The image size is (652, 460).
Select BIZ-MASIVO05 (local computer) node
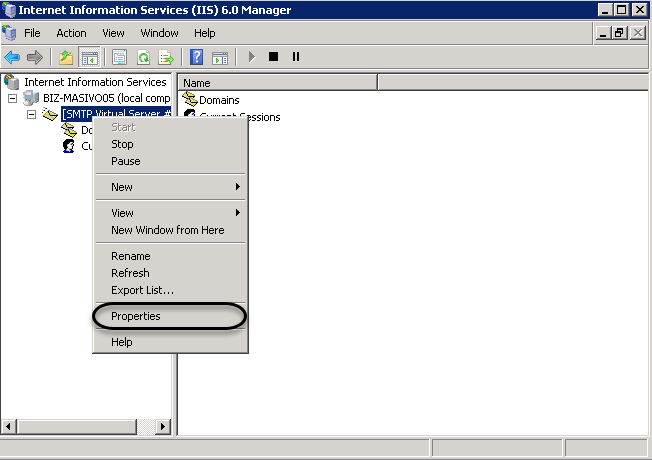[106, 98]
